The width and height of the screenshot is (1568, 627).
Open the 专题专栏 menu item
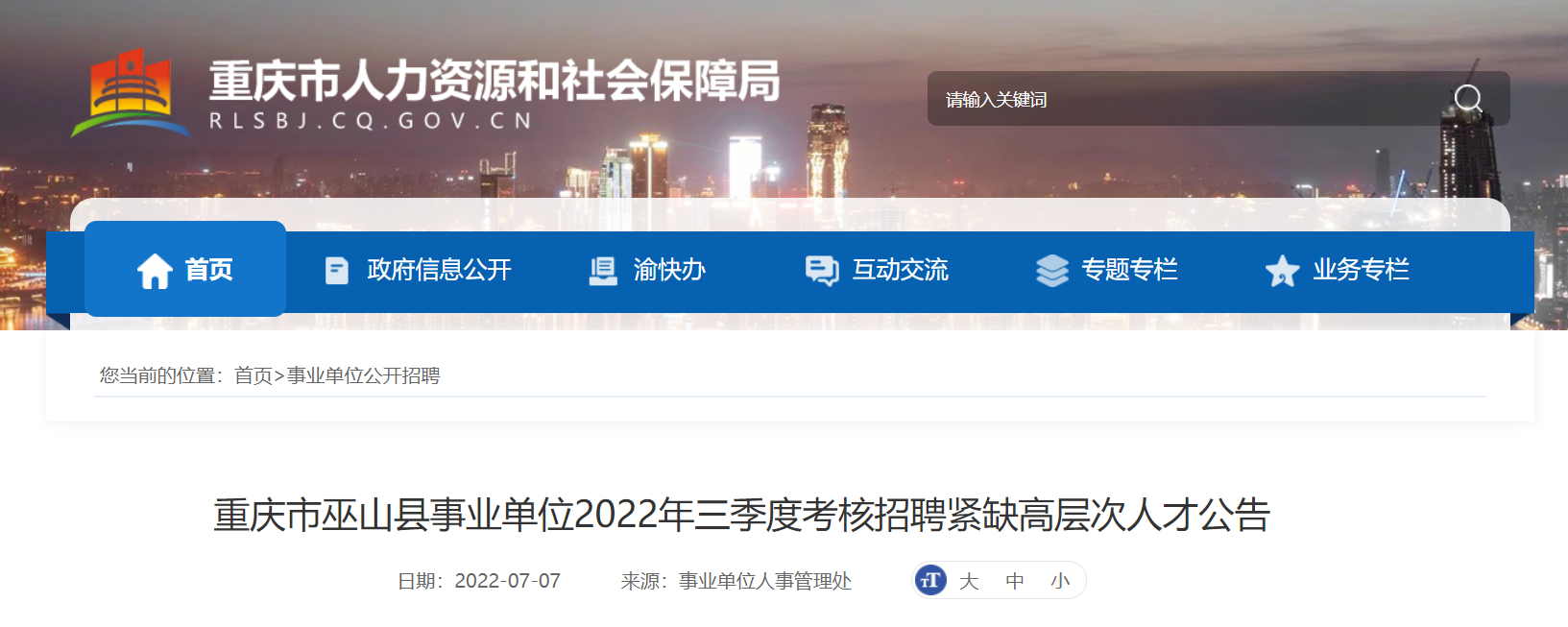click(1129, 270)
